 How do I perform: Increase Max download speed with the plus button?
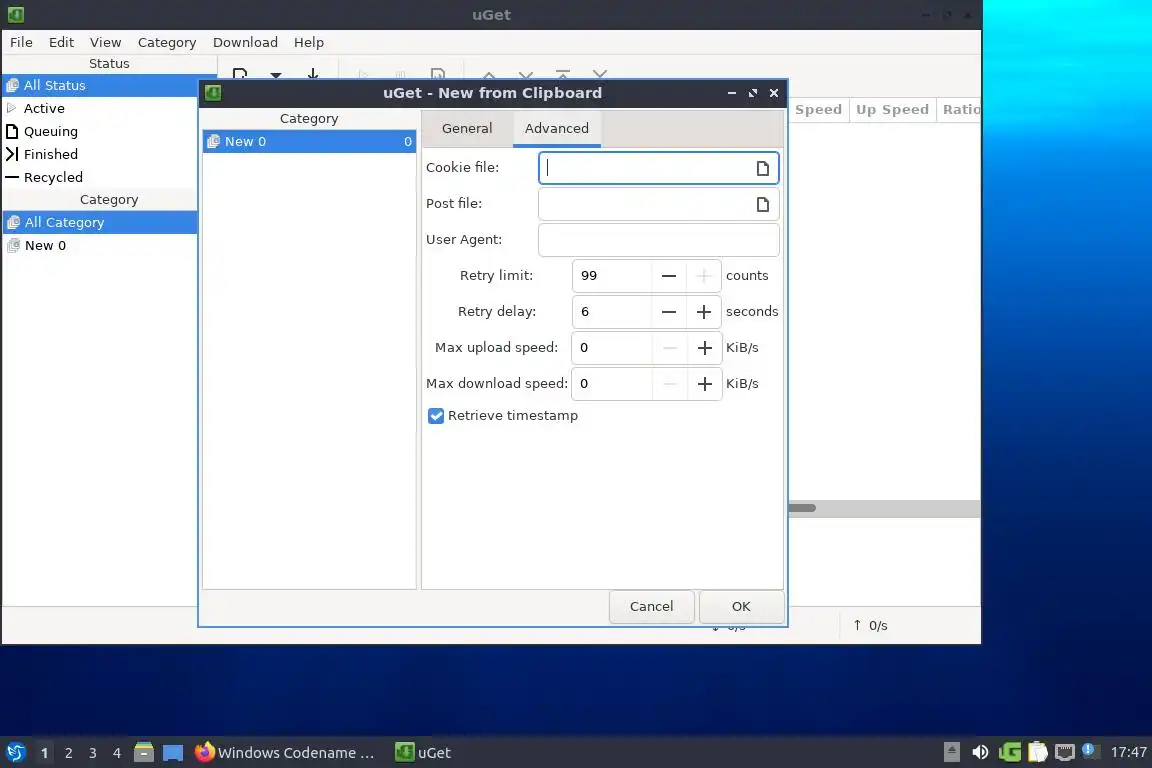705,384
